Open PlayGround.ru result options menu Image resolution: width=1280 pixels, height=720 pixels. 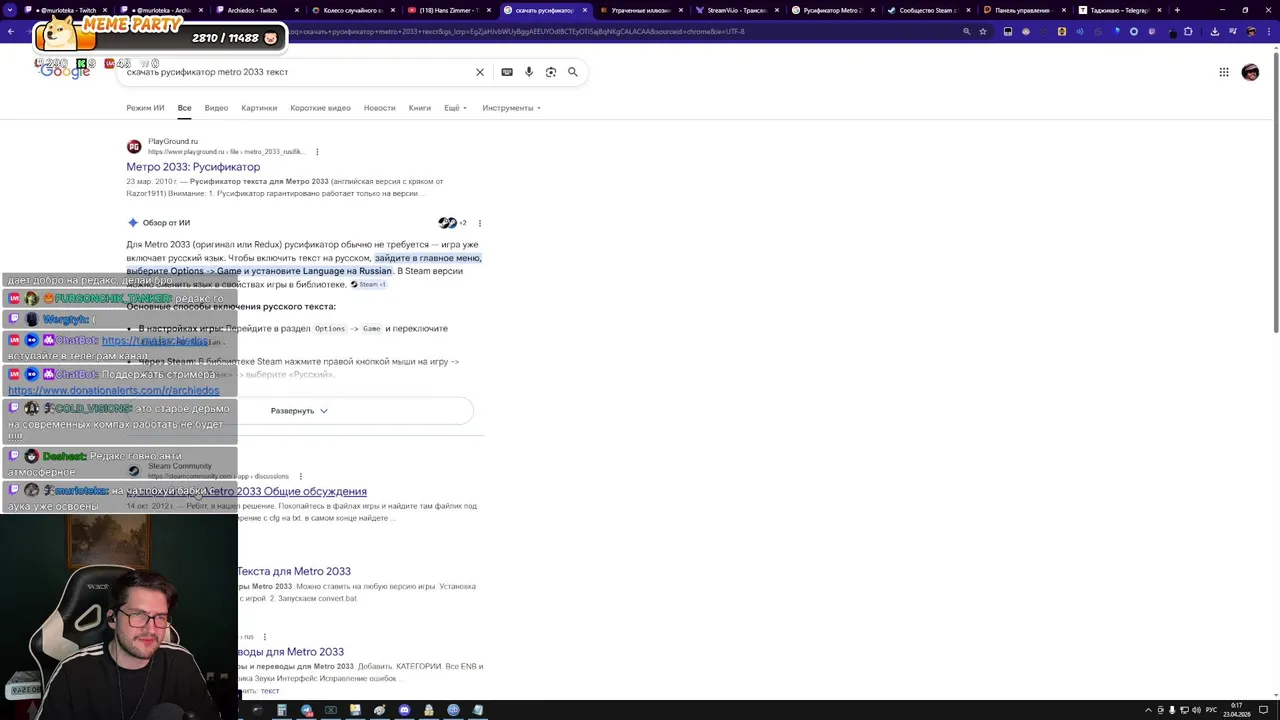coord(317,152)
